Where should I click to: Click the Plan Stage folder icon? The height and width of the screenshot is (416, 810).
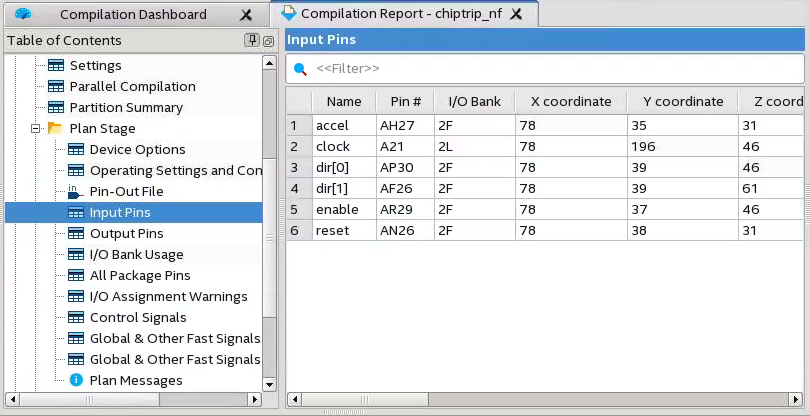point(55,128)
